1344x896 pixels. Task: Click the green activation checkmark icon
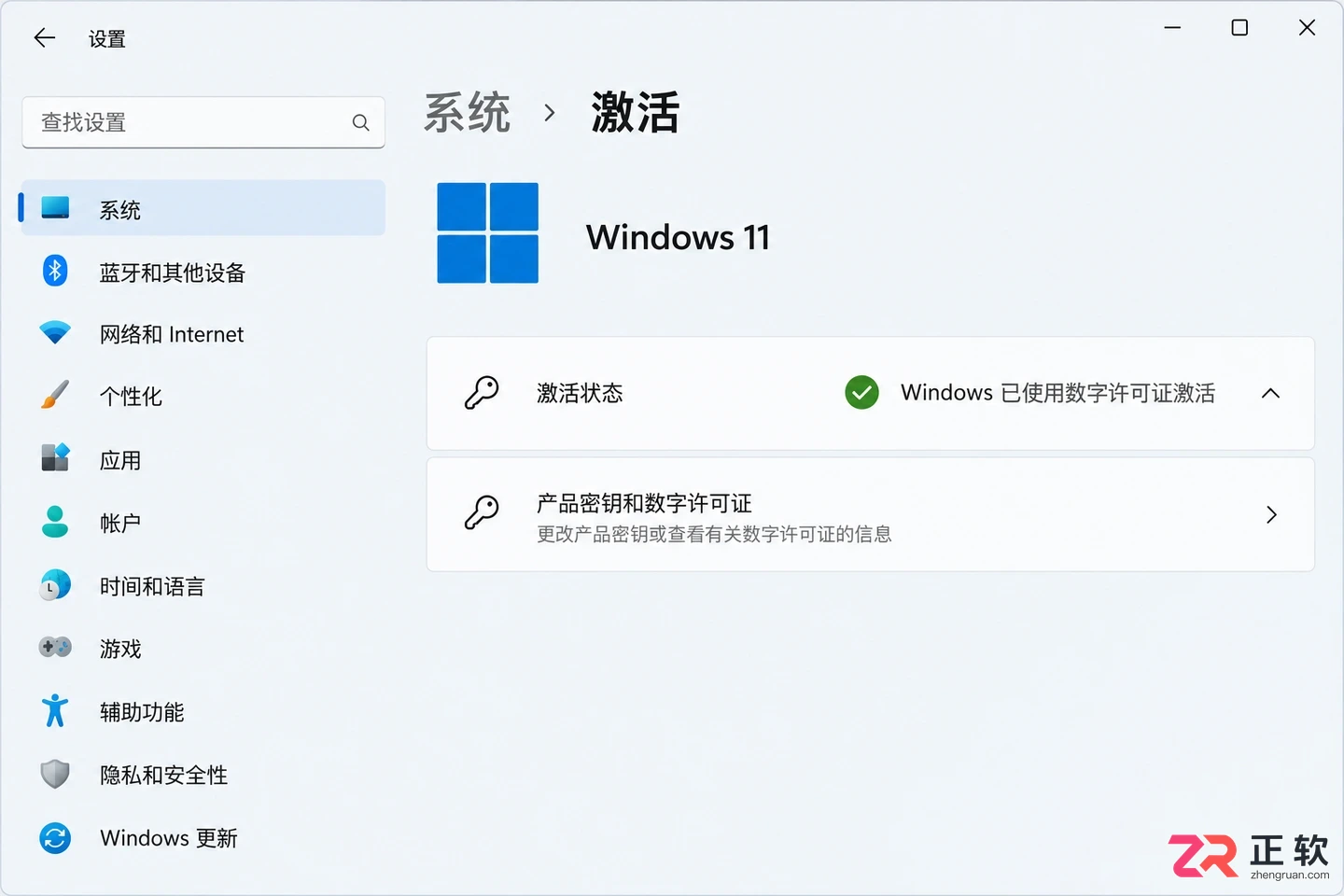pyautogui.click(x=861, y=393)
